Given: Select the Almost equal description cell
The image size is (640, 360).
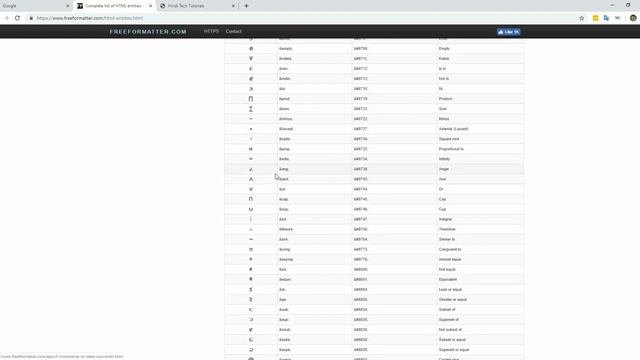Looking at the screenshot, I should click(480, 260).
